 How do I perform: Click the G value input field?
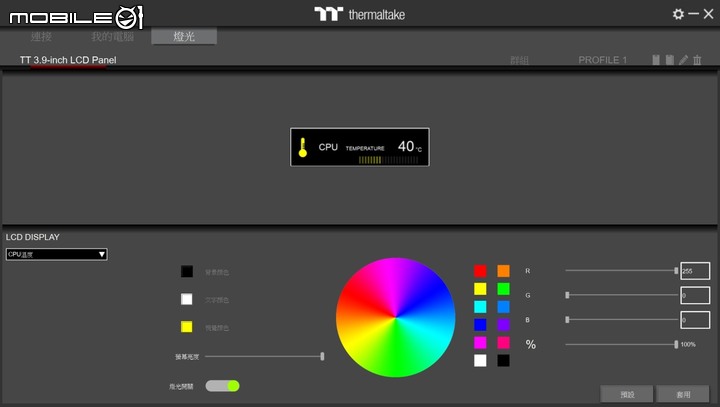pyautogui.click(x=695, y=295)
